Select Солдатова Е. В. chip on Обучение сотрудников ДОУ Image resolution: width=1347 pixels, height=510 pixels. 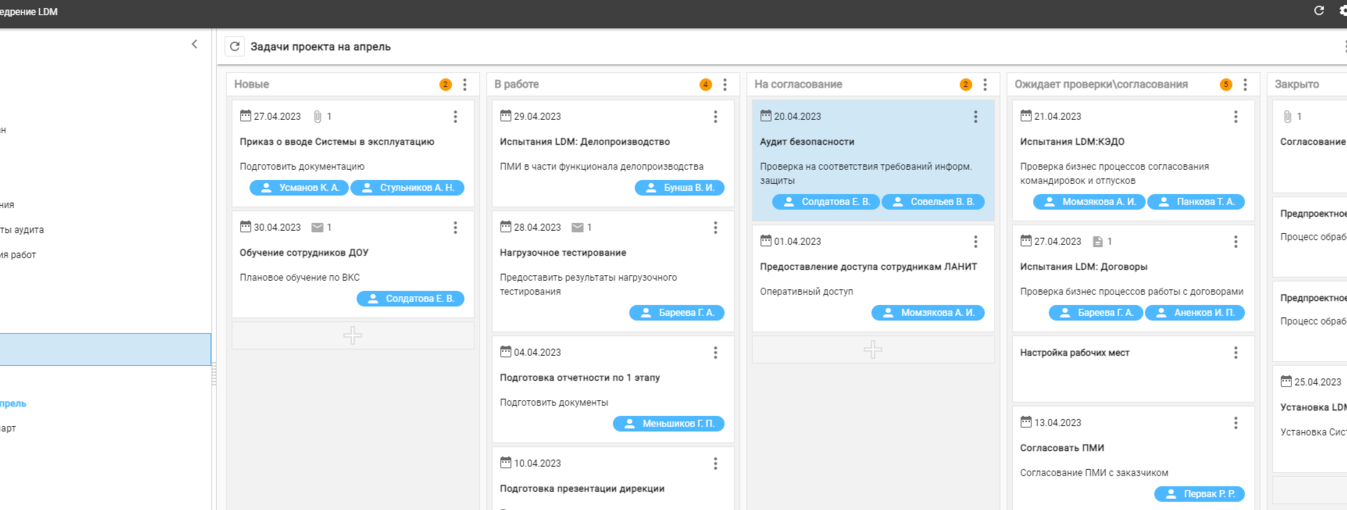pos(411,299)
